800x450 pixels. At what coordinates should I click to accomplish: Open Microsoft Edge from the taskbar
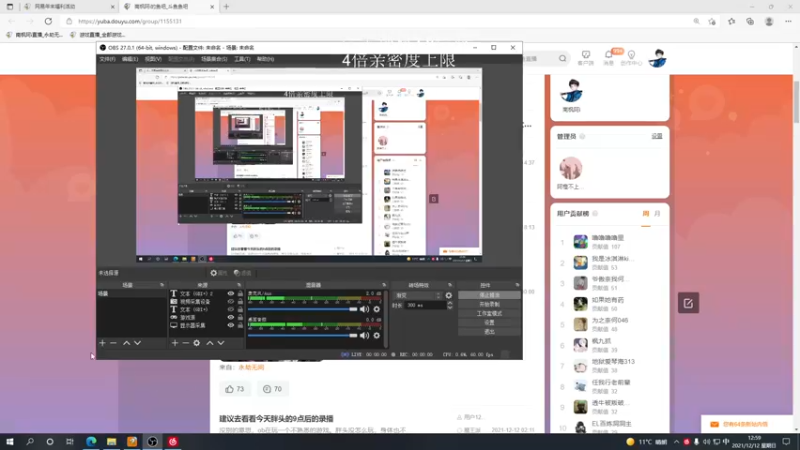[91, 441]
